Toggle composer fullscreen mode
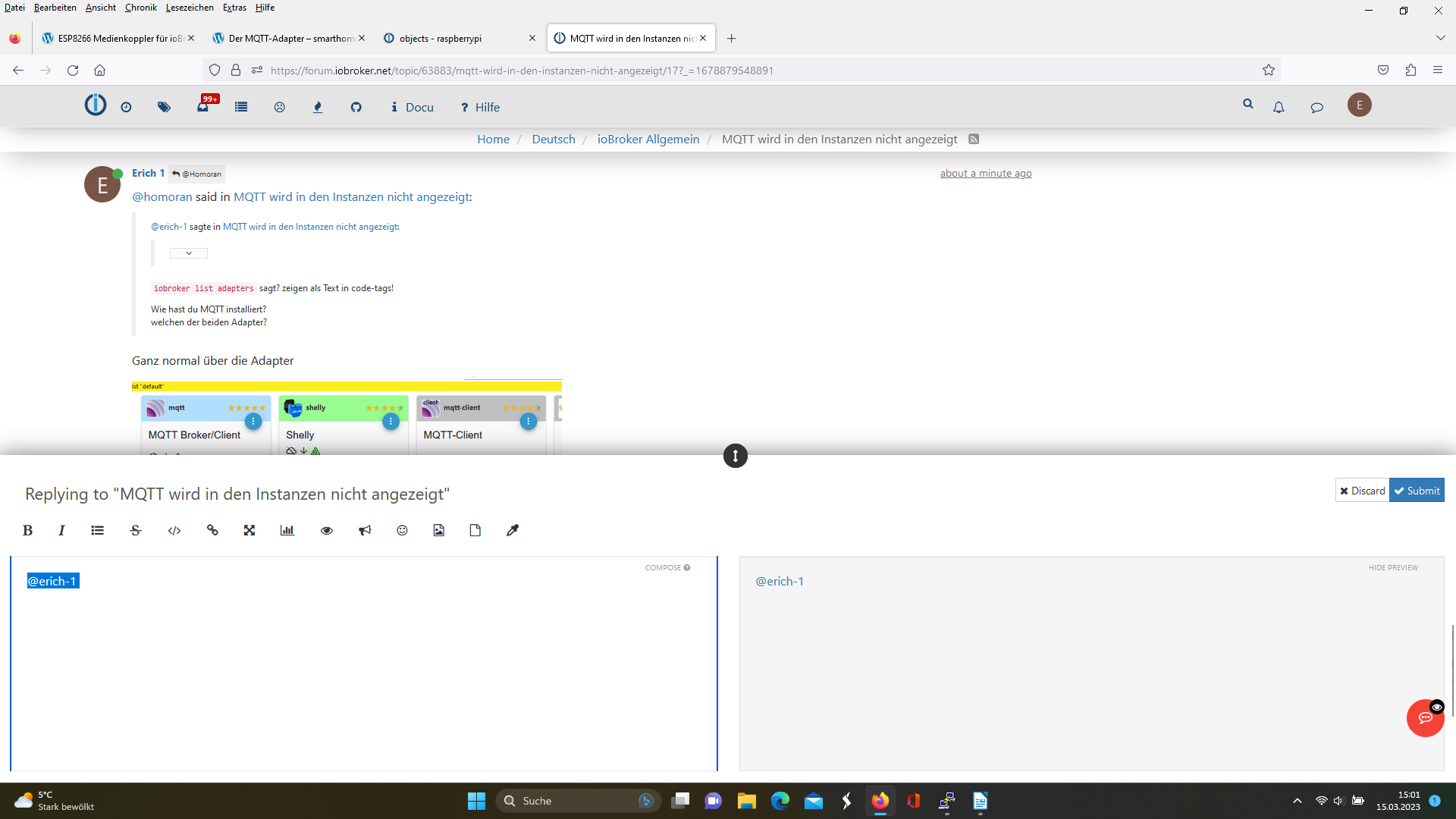 (x=249, y=531)
